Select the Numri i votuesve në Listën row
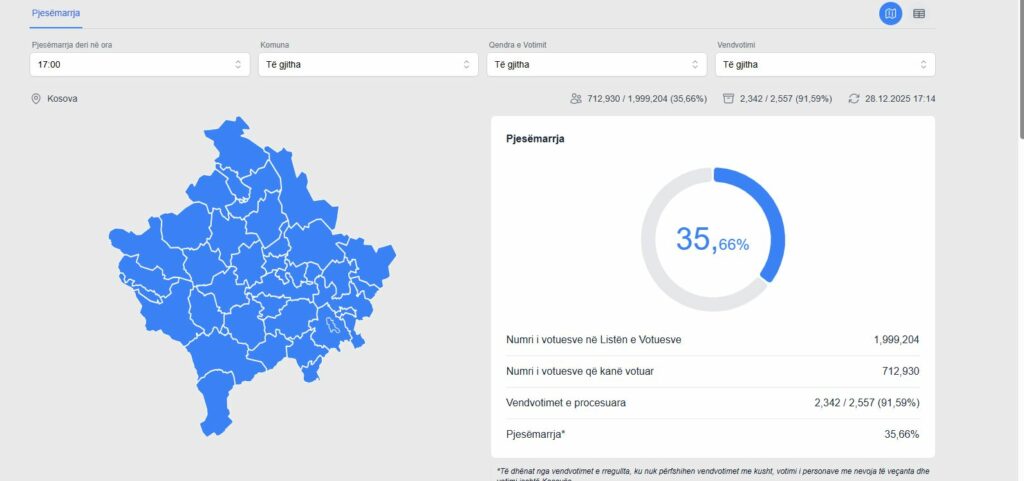The height and width of the screenshot is (481, 1024). tap(712, 340)
